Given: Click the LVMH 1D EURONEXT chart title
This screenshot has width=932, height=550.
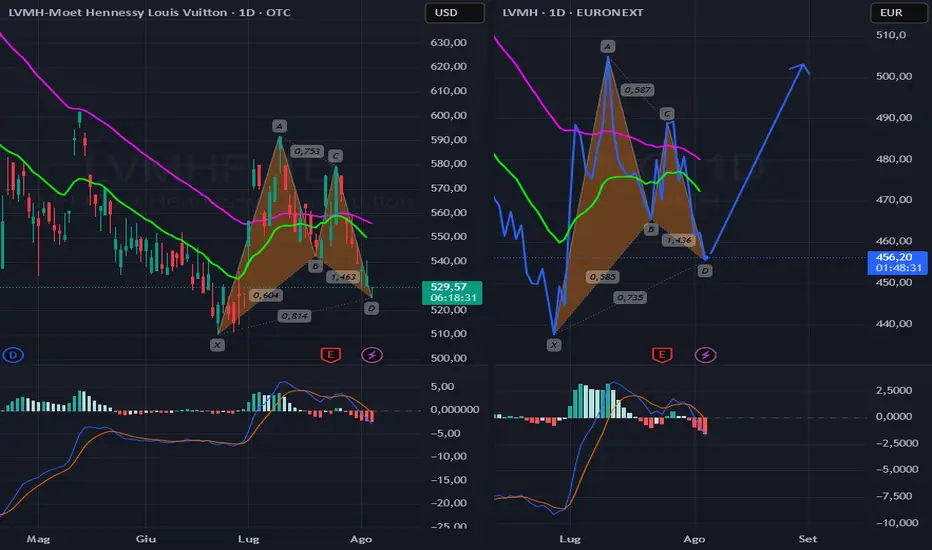Looking at the screenshot, I should click(x=573, y=12).
